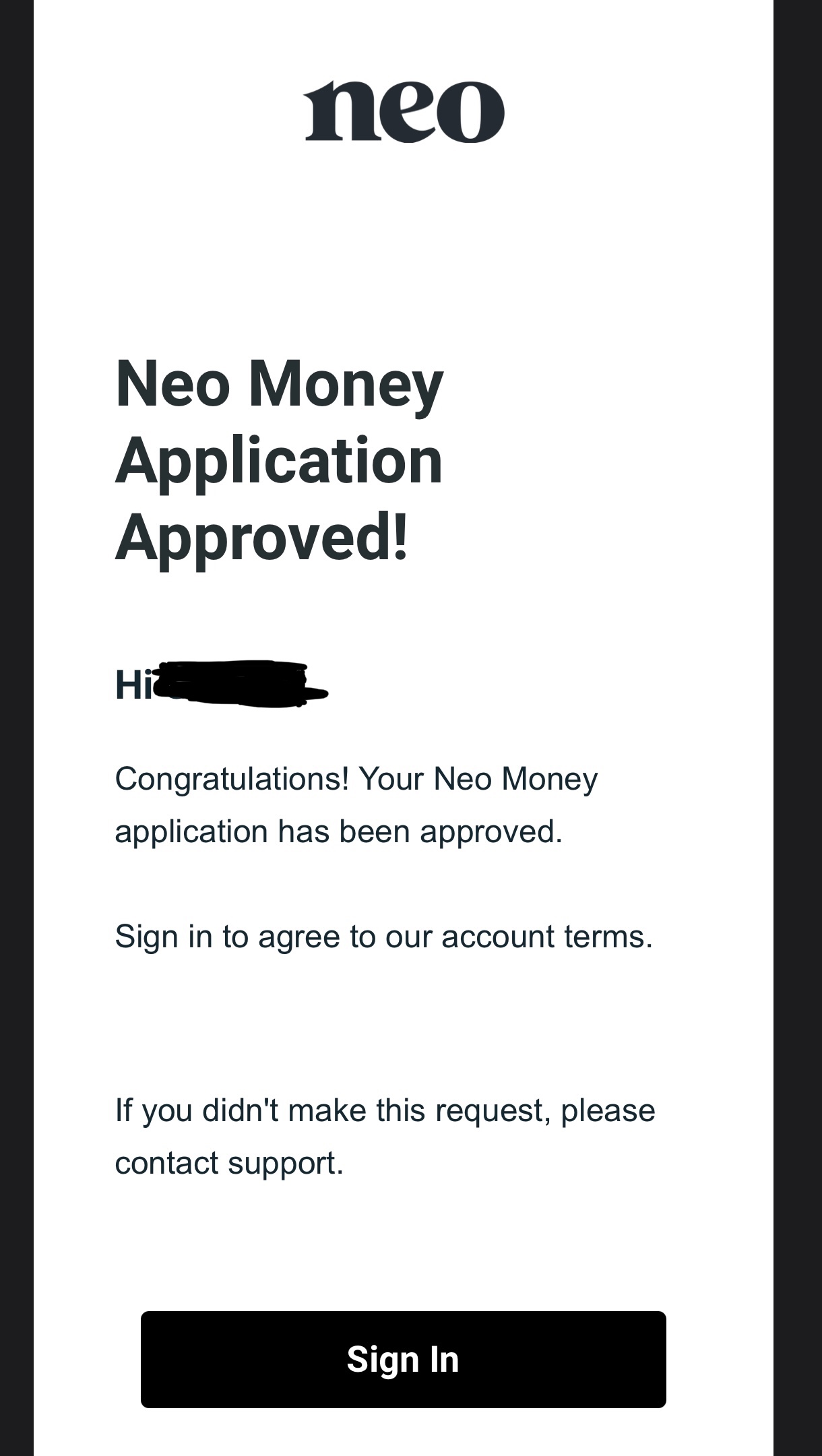Click the neo logo at top
Image resolution: width=822 pixels, height=1456 pixels.
coord(404,112)
